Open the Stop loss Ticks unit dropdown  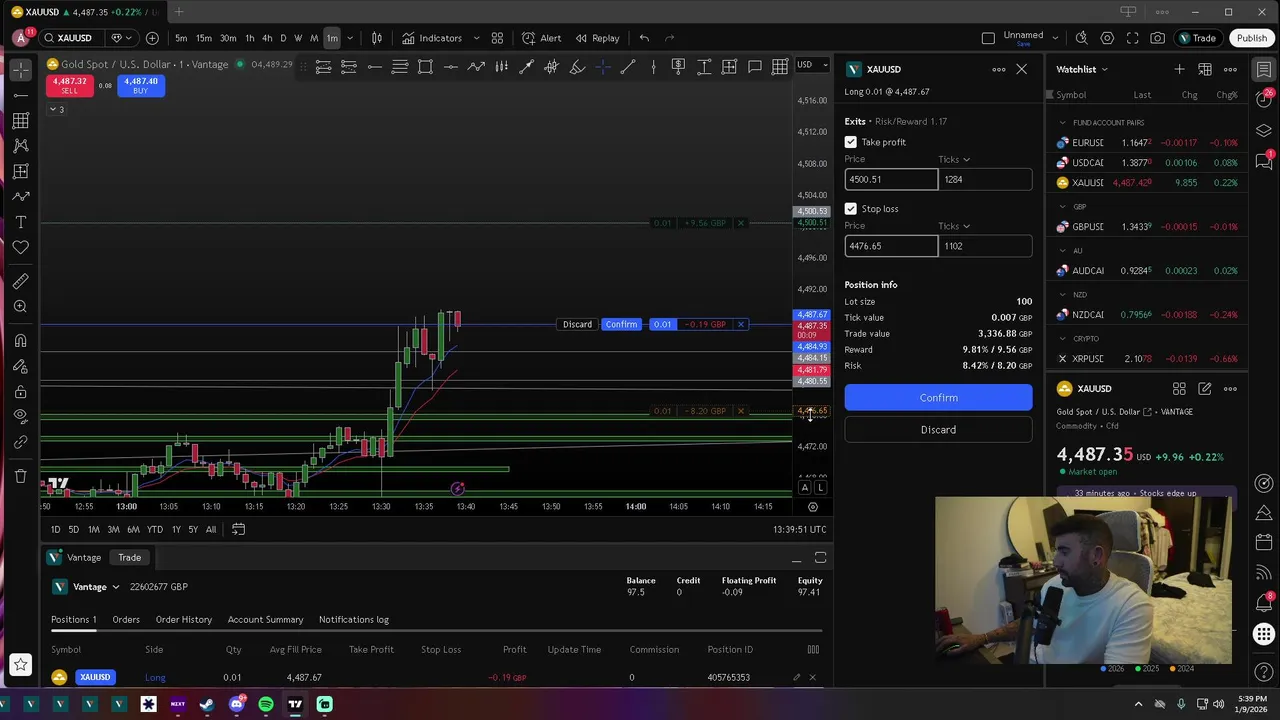(x=954, y=226)
